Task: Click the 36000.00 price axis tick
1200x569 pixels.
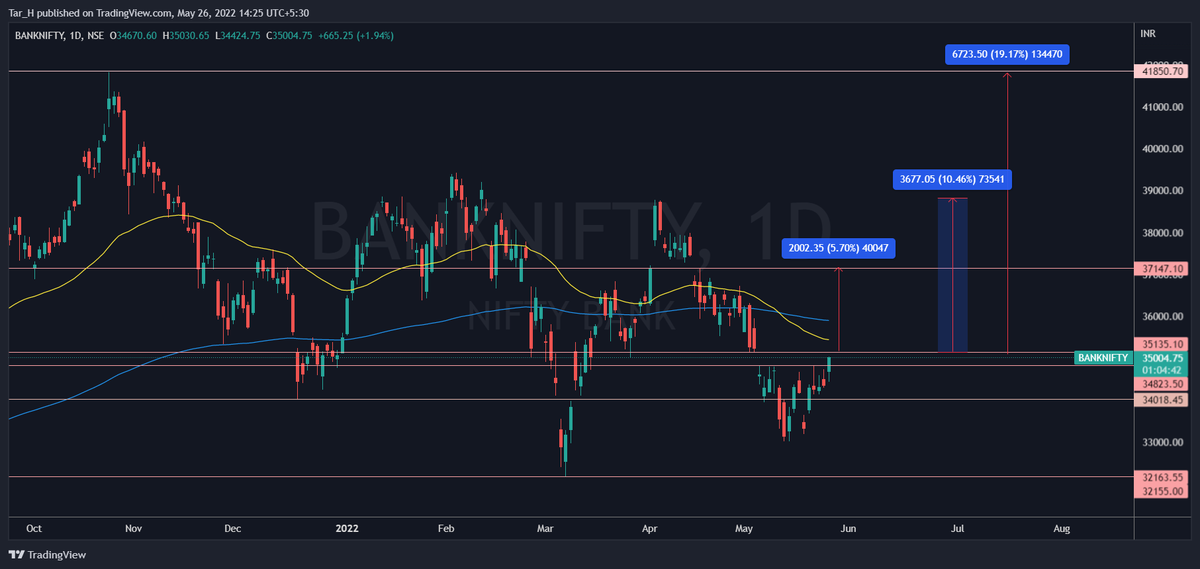Action: [x=1164, y=316]
